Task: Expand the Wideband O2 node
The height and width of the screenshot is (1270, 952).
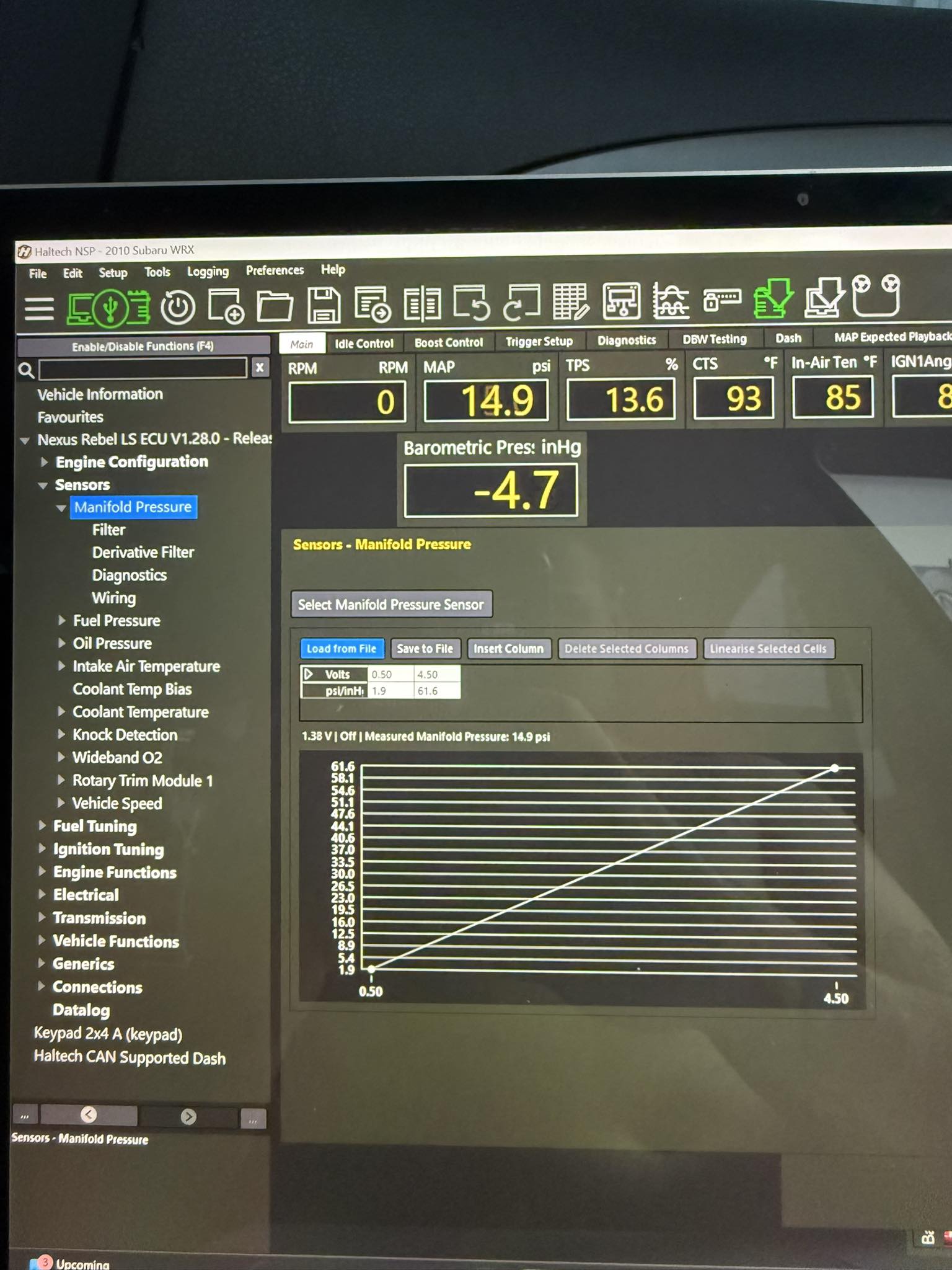Action: [x=61, y=757]
